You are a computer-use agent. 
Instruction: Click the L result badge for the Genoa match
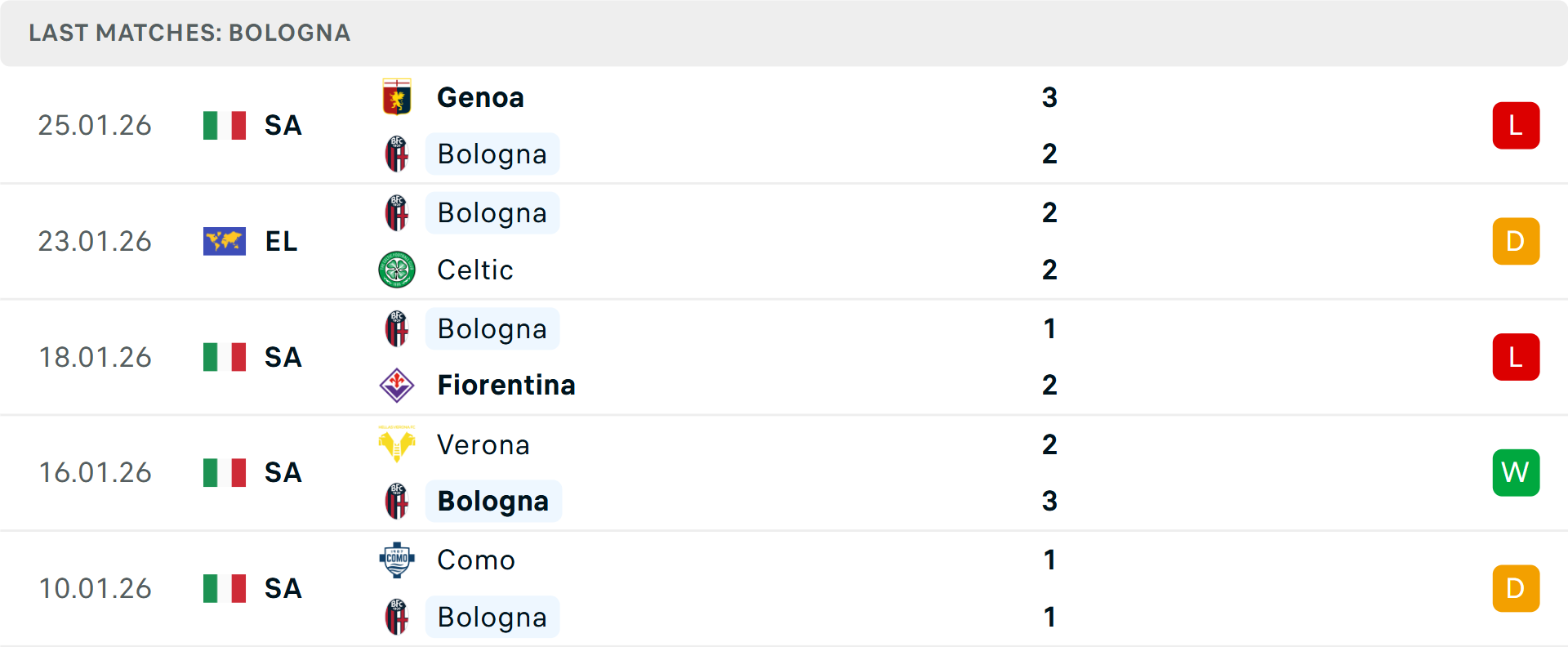pos(1516,125)
